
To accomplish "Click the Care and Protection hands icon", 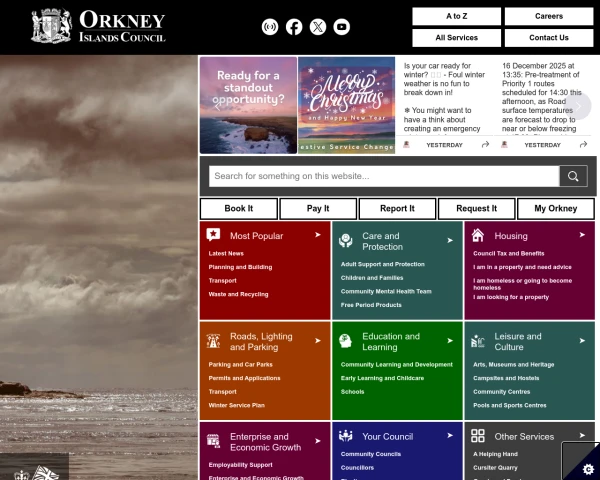I will pyautogui.click(x=346, y=240).
